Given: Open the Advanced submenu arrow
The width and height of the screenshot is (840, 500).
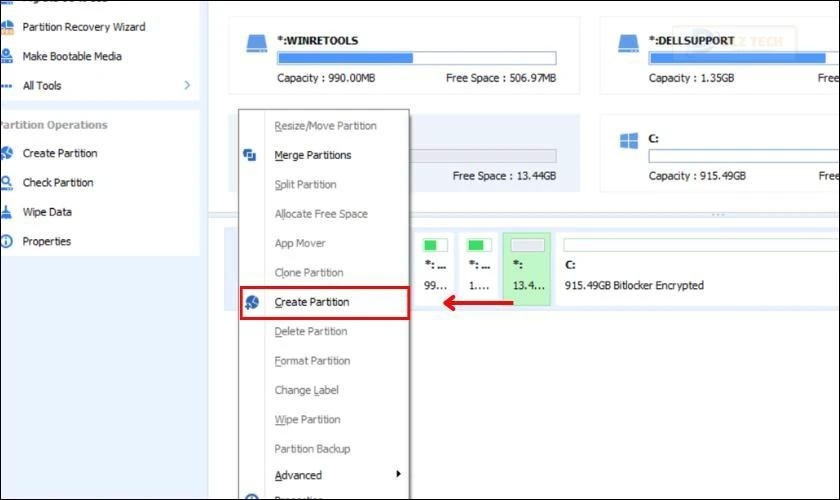Looking at the screenshot, I should tap(398, 474).
